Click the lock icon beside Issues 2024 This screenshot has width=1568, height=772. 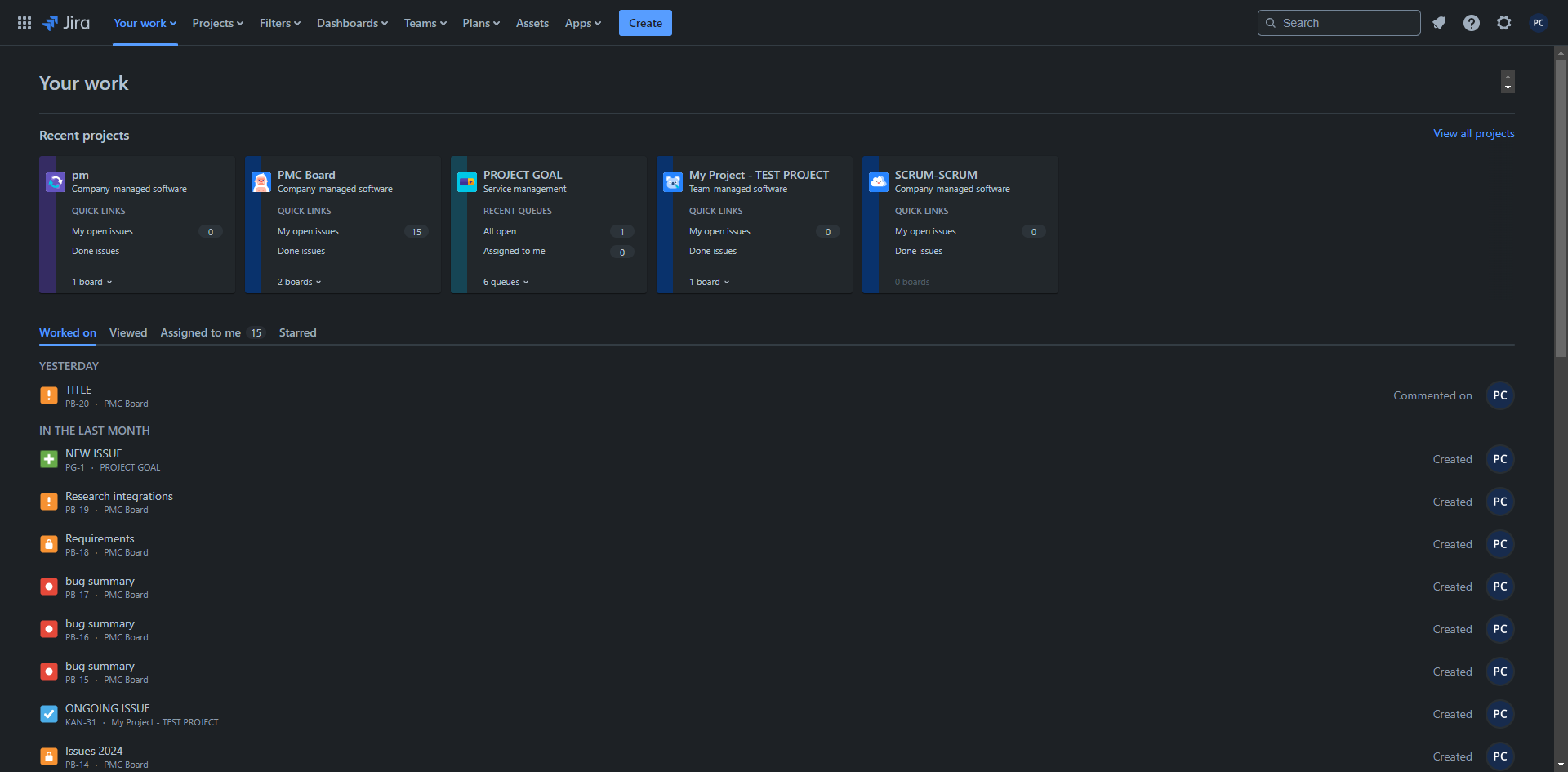click(49, 756)
